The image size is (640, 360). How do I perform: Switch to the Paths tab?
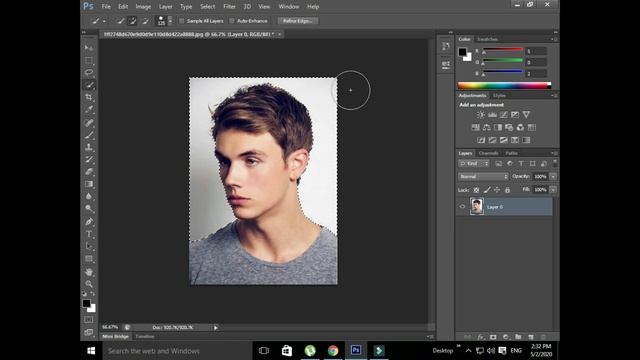click(x=511, y=153)
